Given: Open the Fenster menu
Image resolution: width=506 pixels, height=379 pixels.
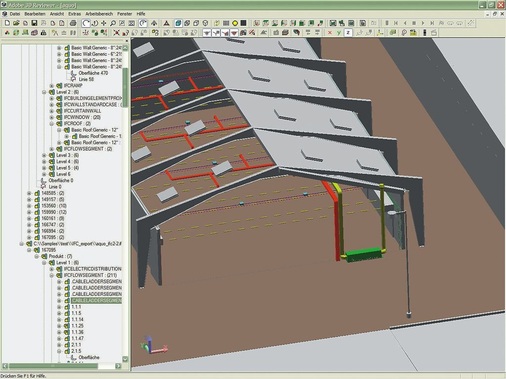Looking at the screenshot, I should pos(125,14).
